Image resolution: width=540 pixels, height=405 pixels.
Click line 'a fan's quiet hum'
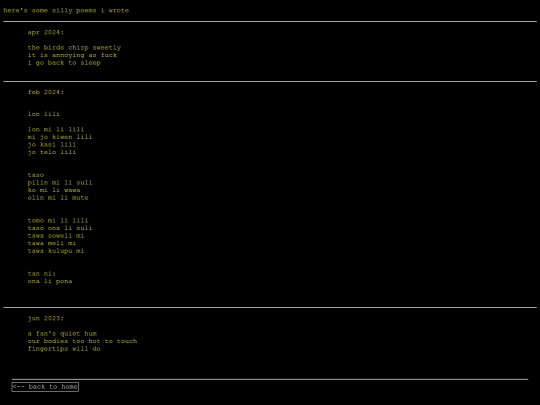62,333
